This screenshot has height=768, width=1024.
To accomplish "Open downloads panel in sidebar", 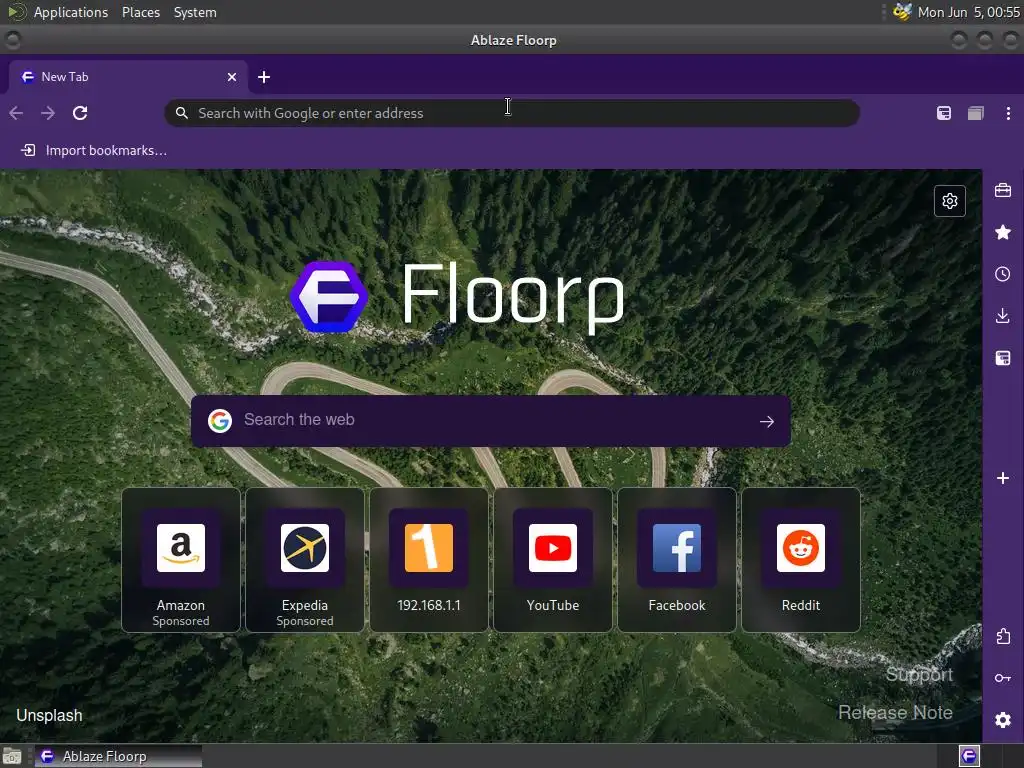I will point(1003,315).
